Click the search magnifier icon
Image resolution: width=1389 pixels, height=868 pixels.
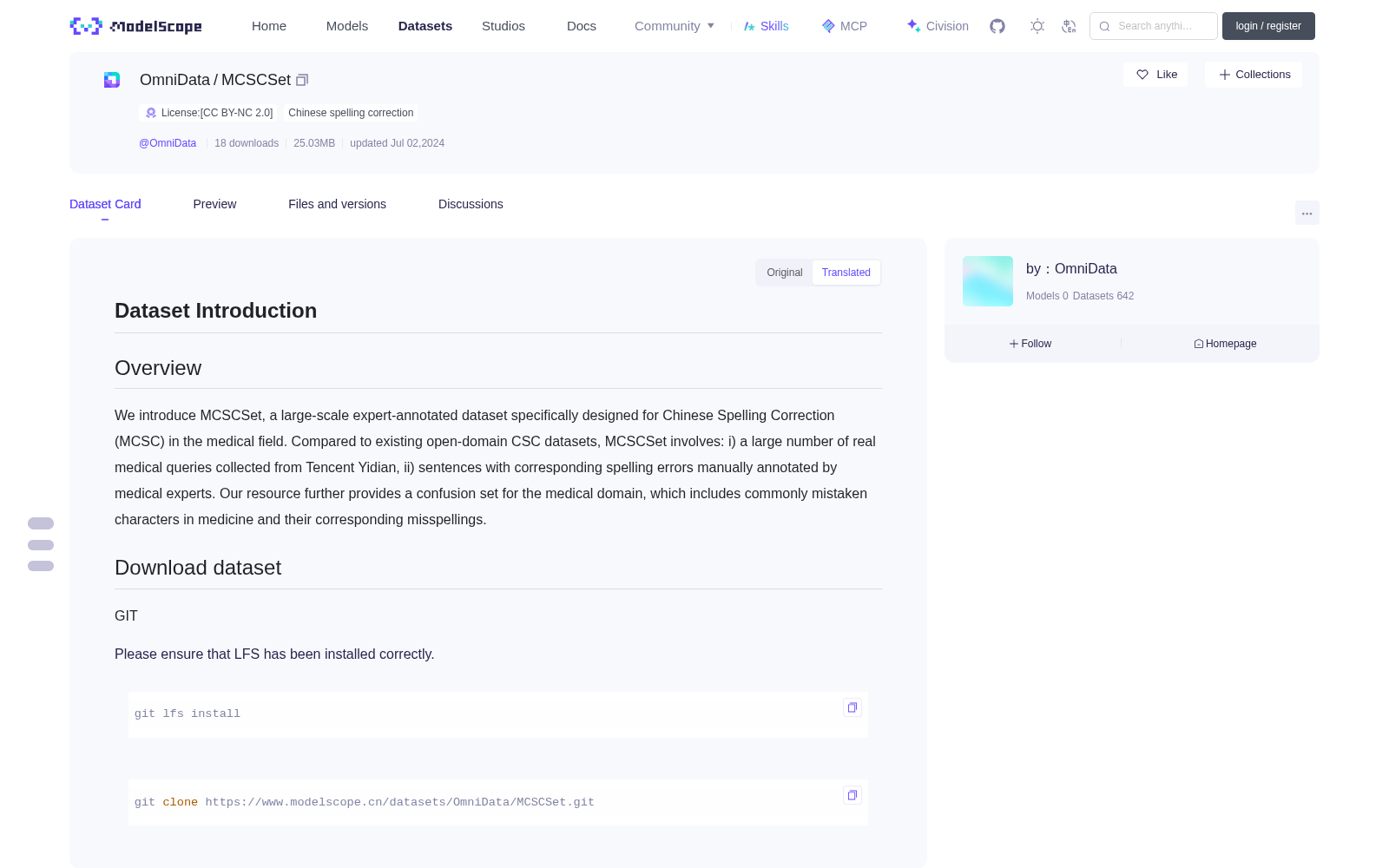(1105, 26)
